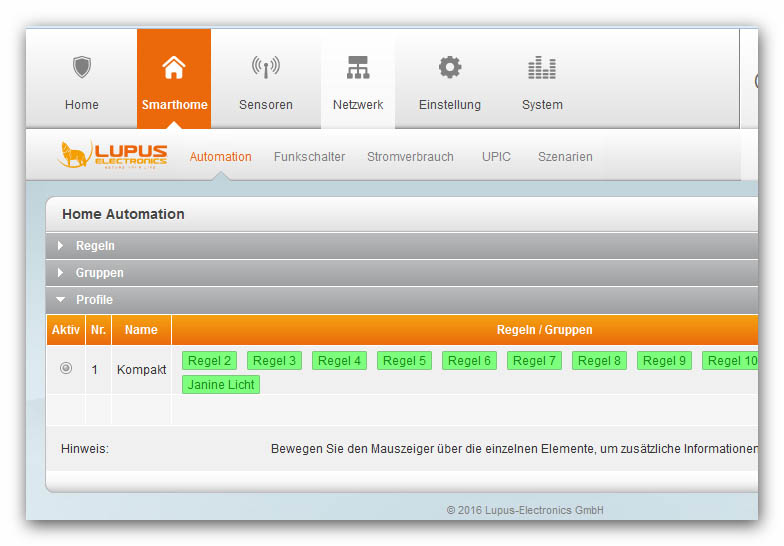The height and width of the screenshot is (546, 784).
Task: Click the System equalizer bars icon
Action: tap(542, 68)
